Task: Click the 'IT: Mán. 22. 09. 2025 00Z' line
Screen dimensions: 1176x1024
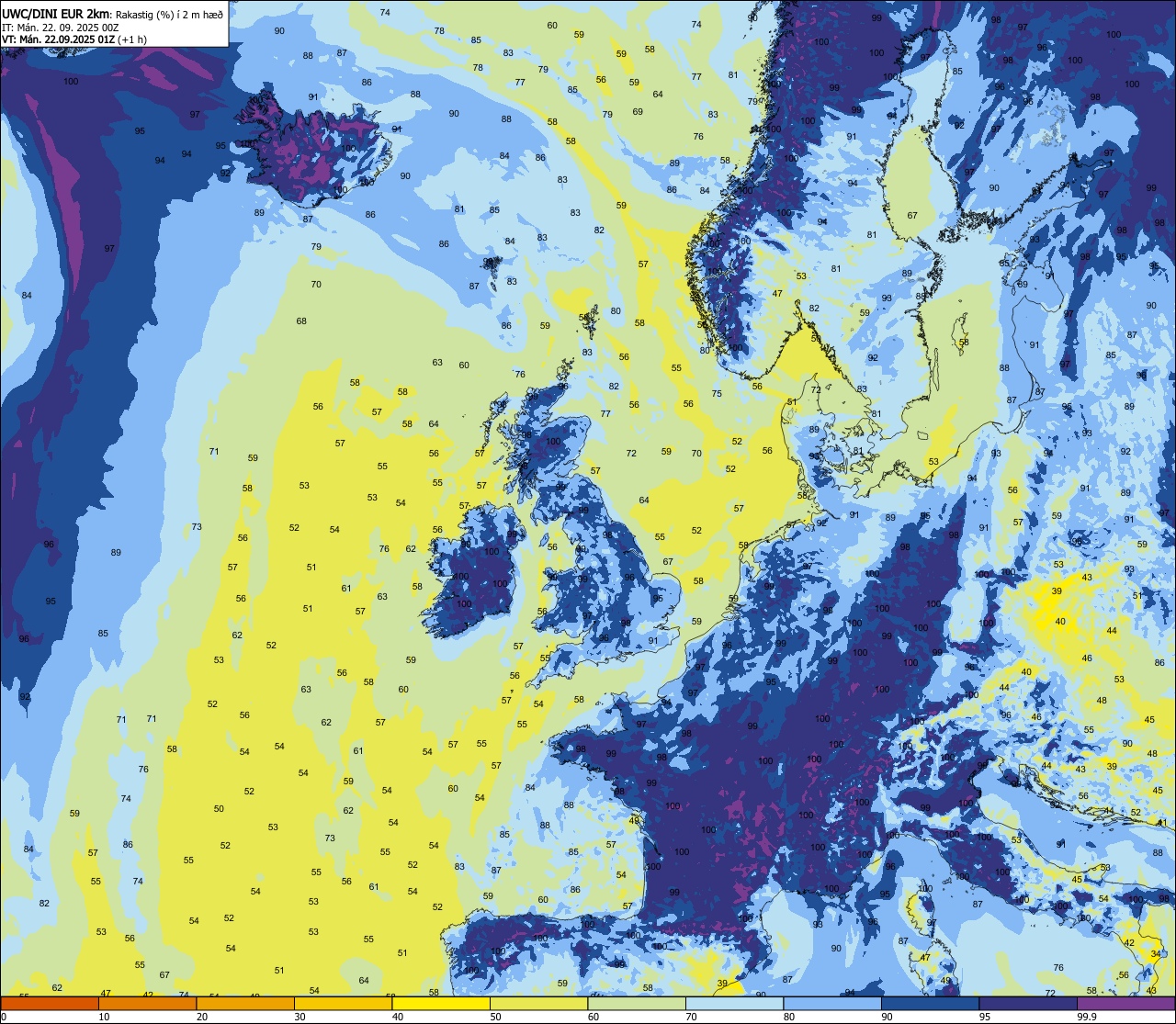Action: click(61, 28)
